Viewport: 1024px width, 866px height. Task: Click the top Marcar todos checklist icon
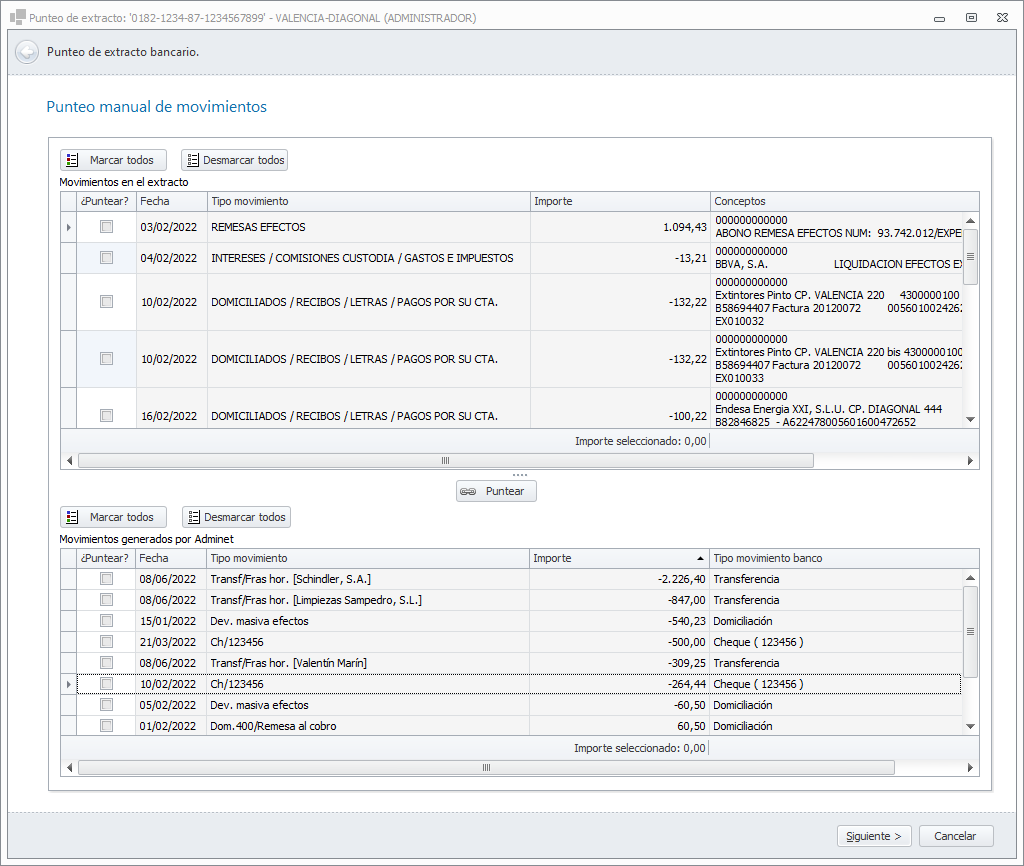73,160
